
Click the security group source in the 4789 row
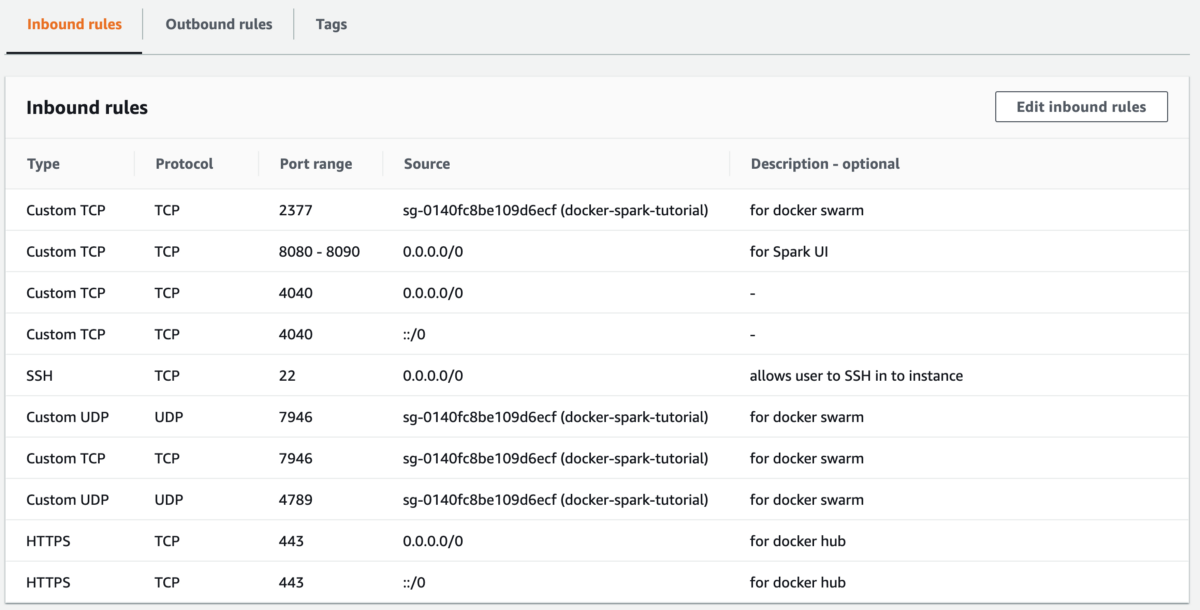click(x=556, y=499)
